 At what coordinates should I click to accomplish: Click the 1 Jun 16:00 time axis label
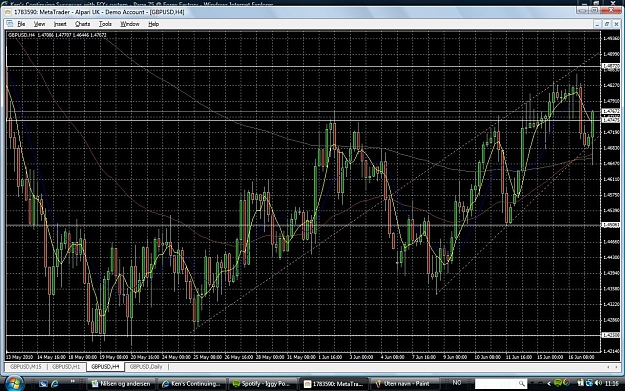pos(330,357)
